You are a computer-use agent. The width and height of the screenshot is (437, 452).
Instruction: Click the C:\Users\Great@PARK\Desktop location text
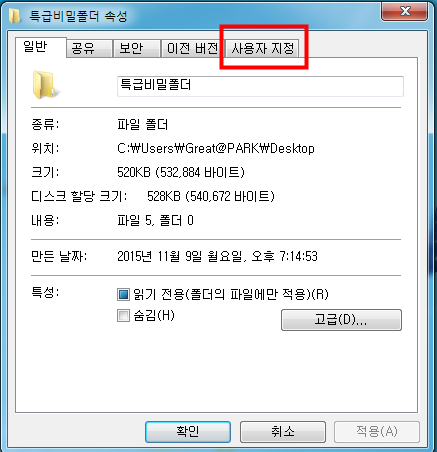[x=216, y=148]
